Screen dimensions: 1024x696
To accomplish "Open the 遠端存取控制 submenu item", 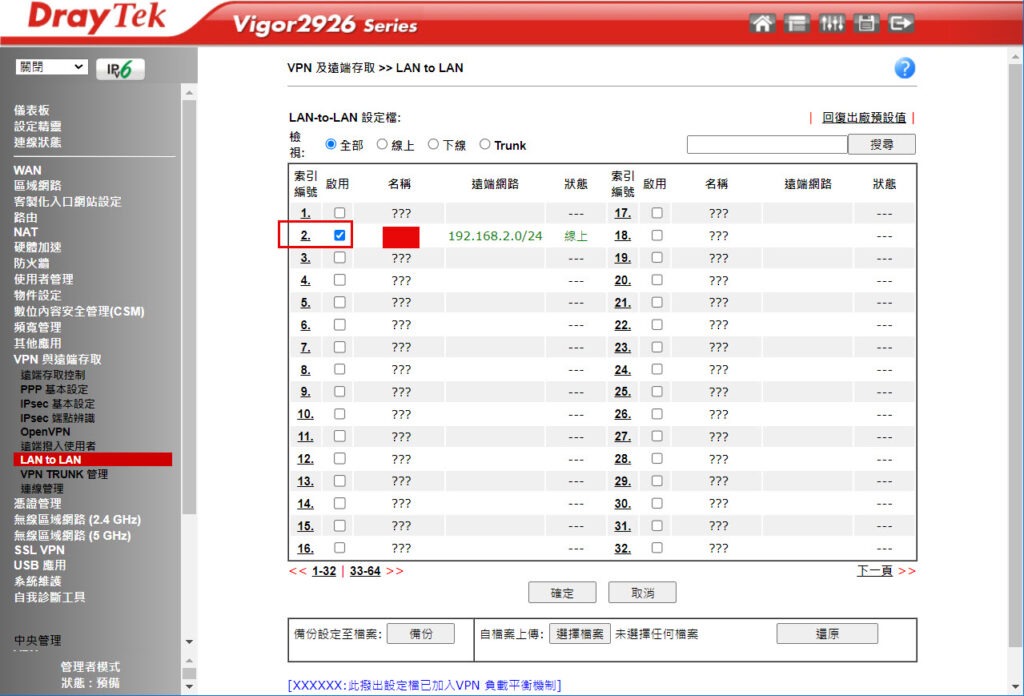I will [52, 375].
